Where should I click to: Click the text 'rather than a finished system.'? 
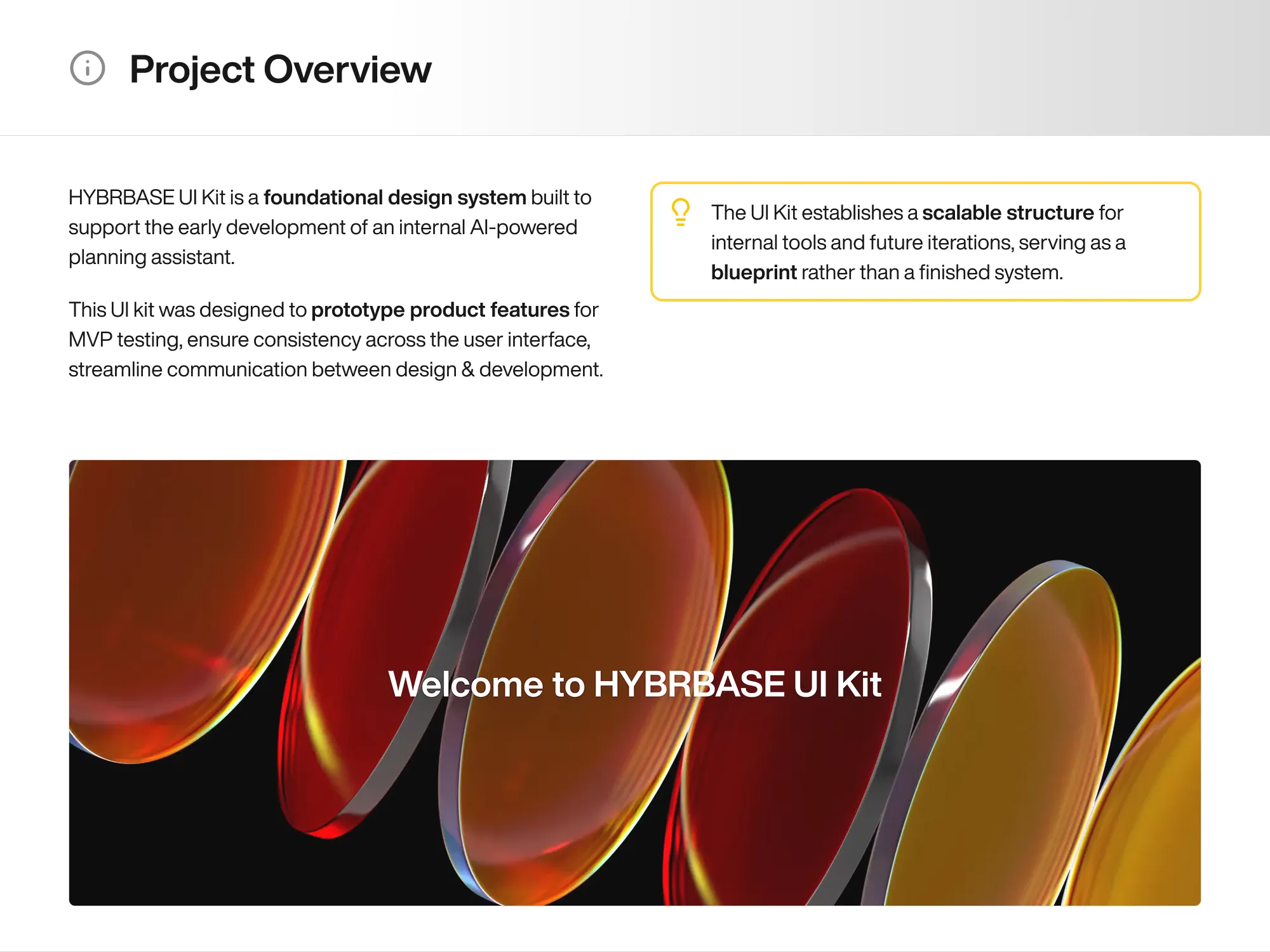pyautogui.click(x=932, y=272)
